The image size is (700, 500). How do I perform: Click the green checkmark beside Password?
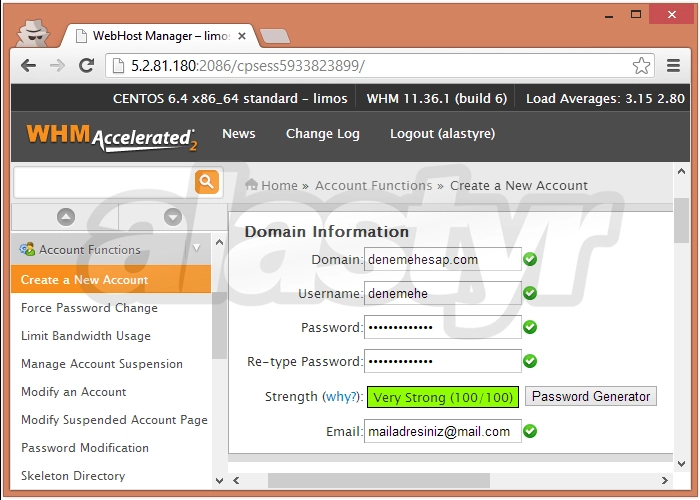(x=530, y=327)
